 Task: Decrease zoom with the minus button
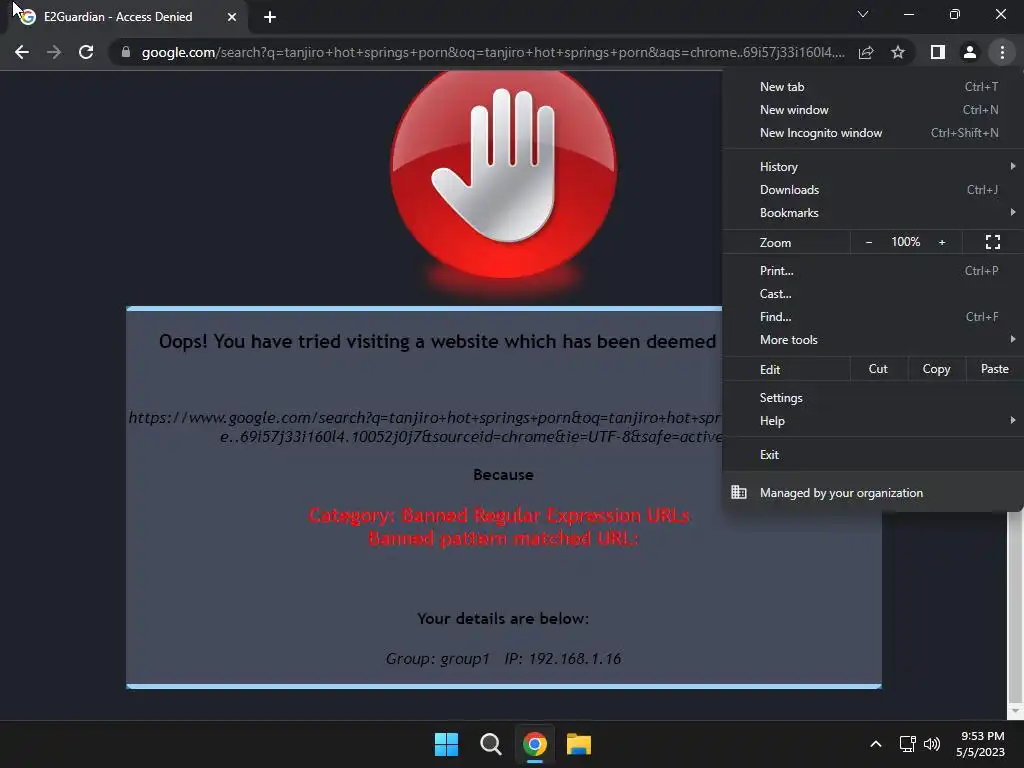click(x=869, y=242)
